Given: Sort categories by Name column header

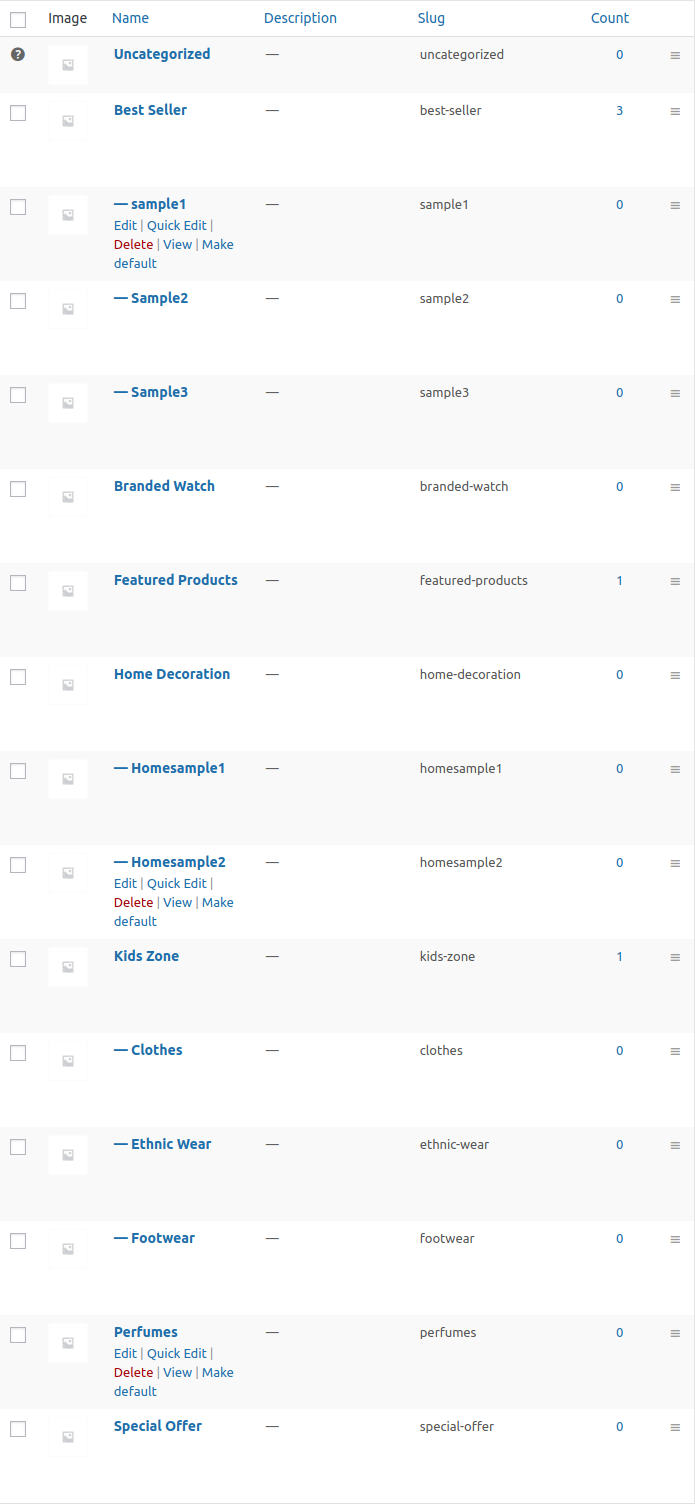Looking at the screenshot, I should (x=130, y=18).
